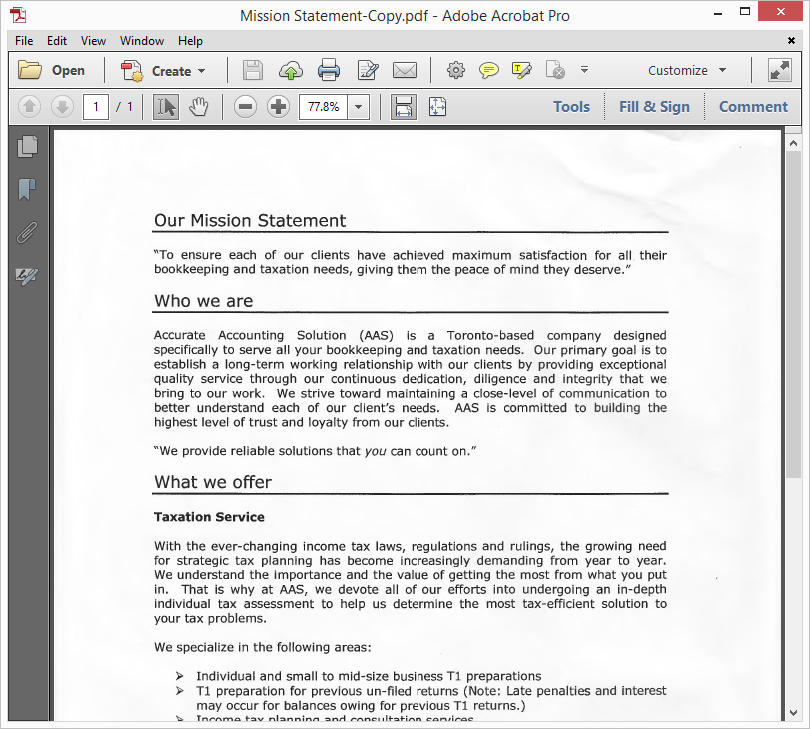Open the Bookmarks panel
810x729 pixels.
point(28,189)
